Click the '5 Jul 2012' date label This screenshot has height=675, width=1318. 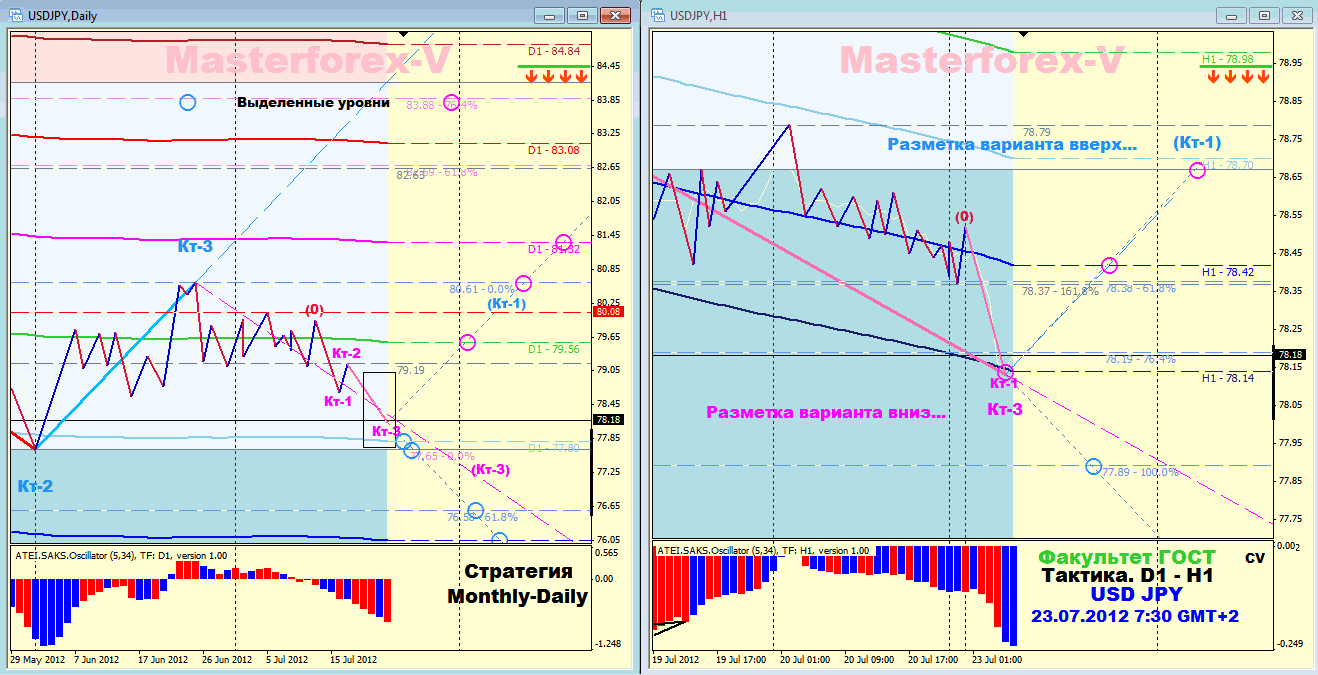[x=290, y=660]
